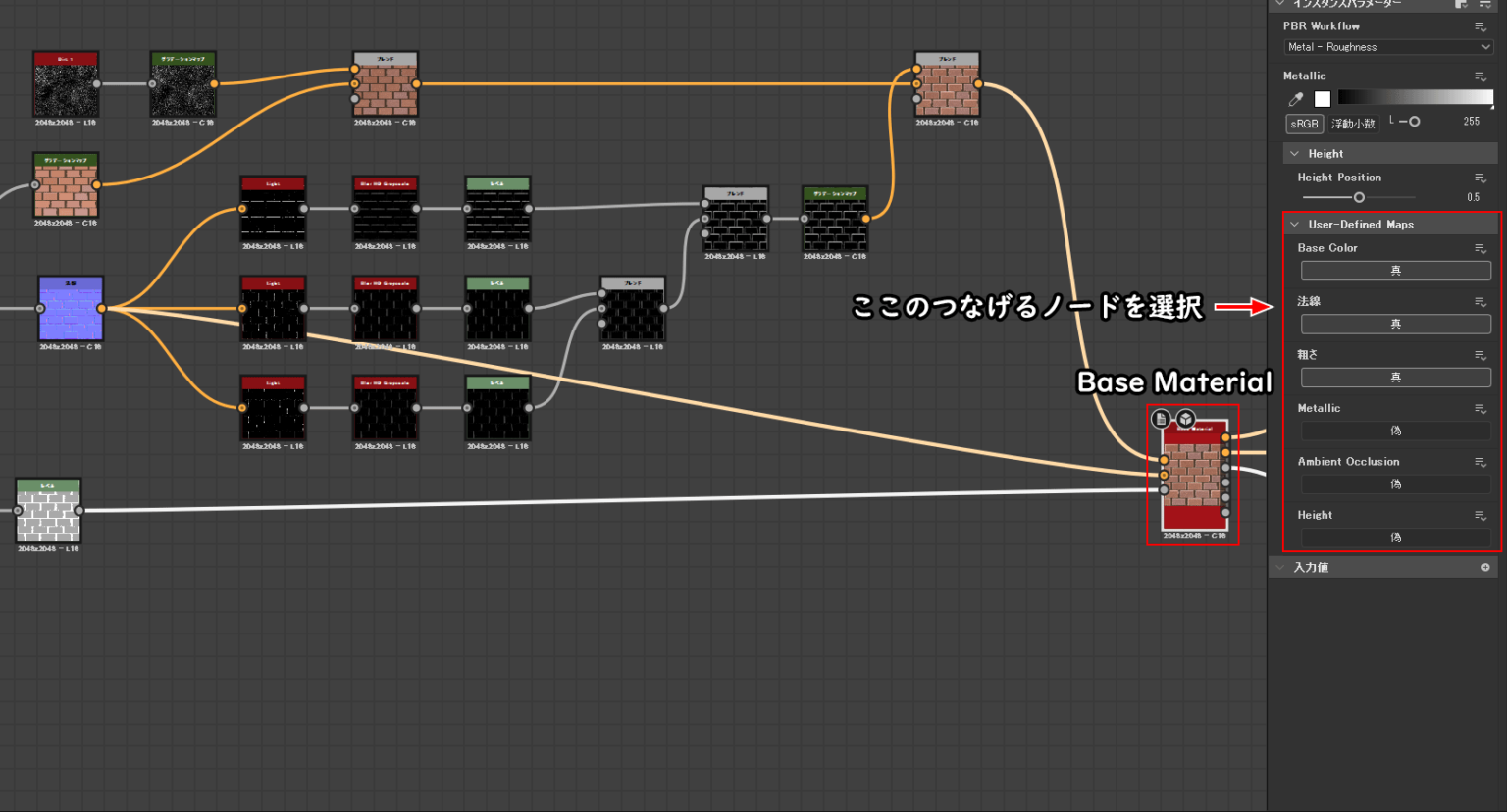Image resolution: width=1507 pixels, height=812 pixels.
Task: Select the Base Material node thumbnail
Action: (x=1192, y=476)
